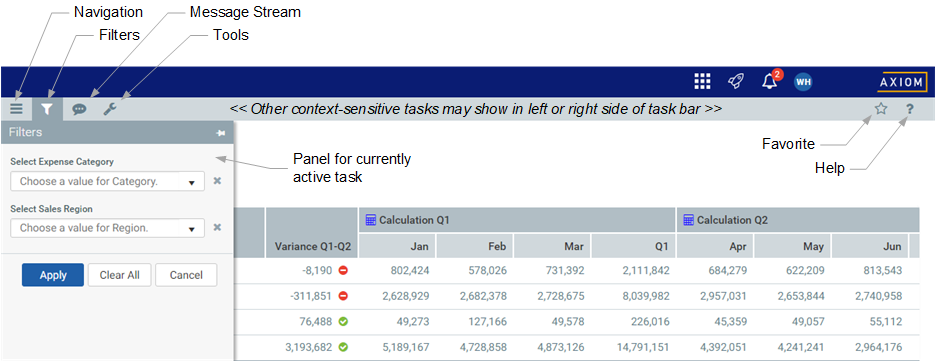Mark page as Favorite with star
The width and height of the screenshot is (936, 361).
click(881, 109)
